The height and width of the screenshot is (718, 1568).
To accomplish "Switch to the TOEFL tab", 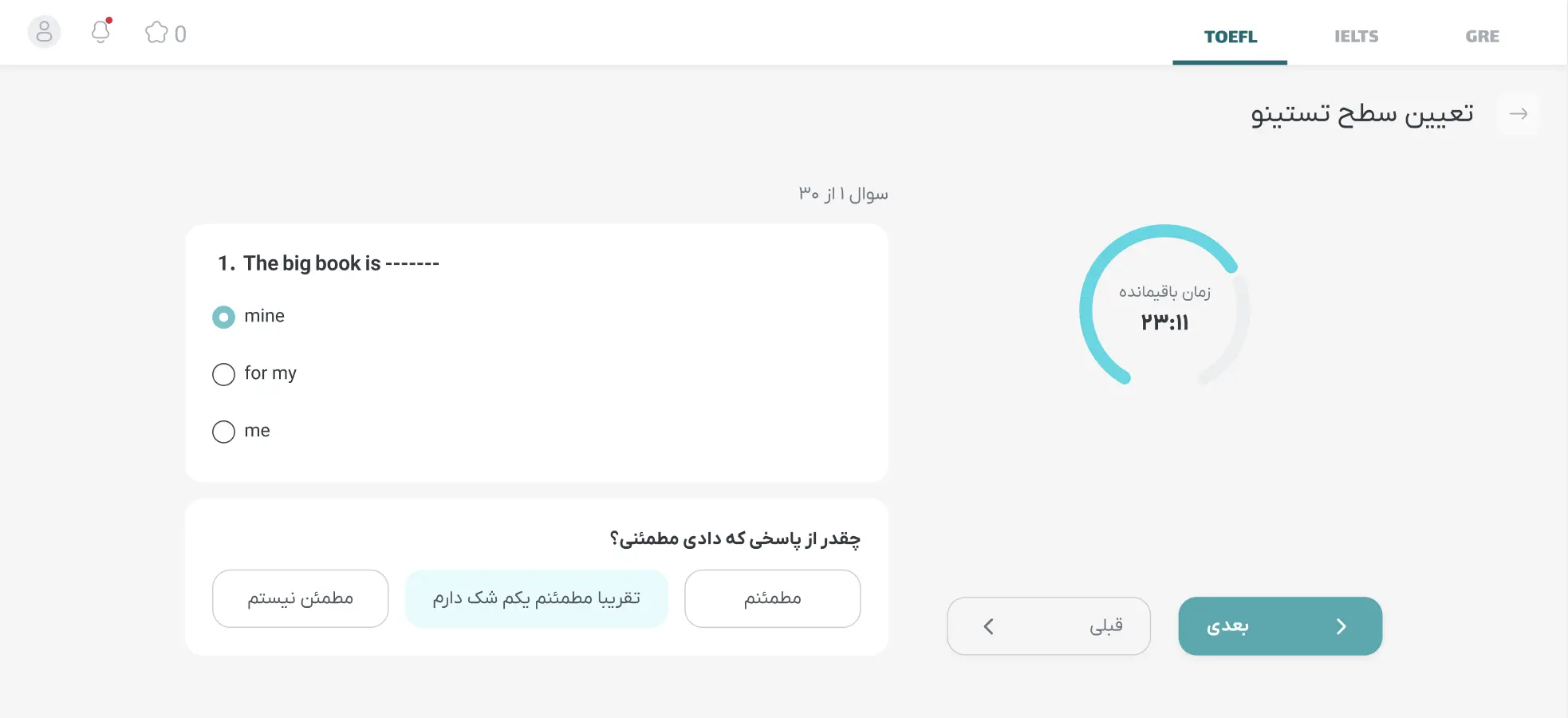I will [1230, 37].
